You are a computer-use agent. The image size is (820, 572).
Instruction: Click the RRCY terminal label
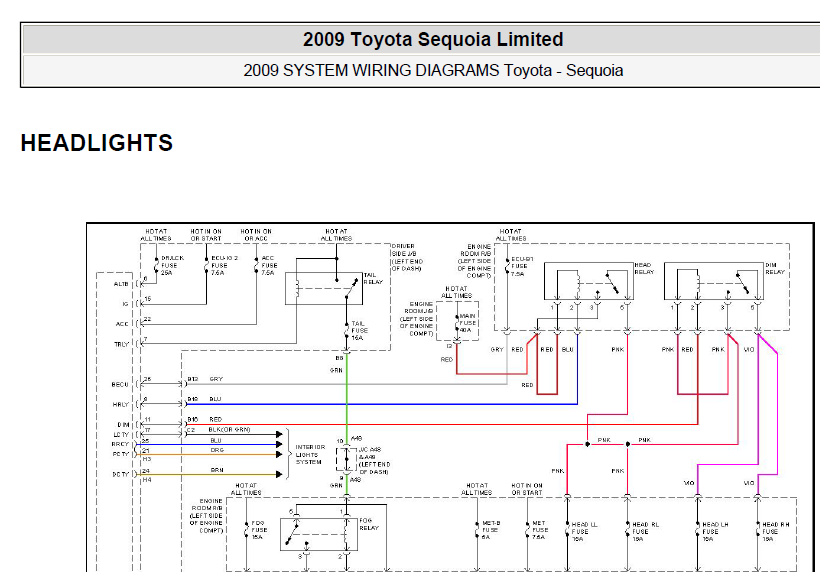click(x=120, y=444)
